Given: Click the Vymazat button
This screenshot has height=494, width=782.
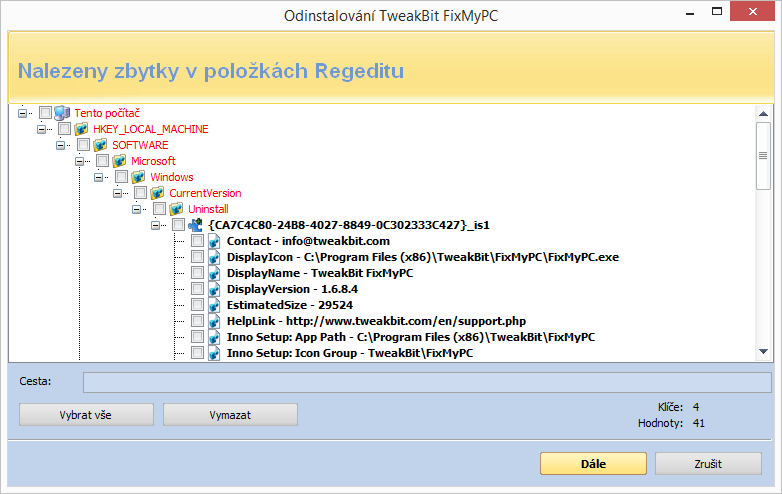Looking at the screenshot, I should click(230, 415).
